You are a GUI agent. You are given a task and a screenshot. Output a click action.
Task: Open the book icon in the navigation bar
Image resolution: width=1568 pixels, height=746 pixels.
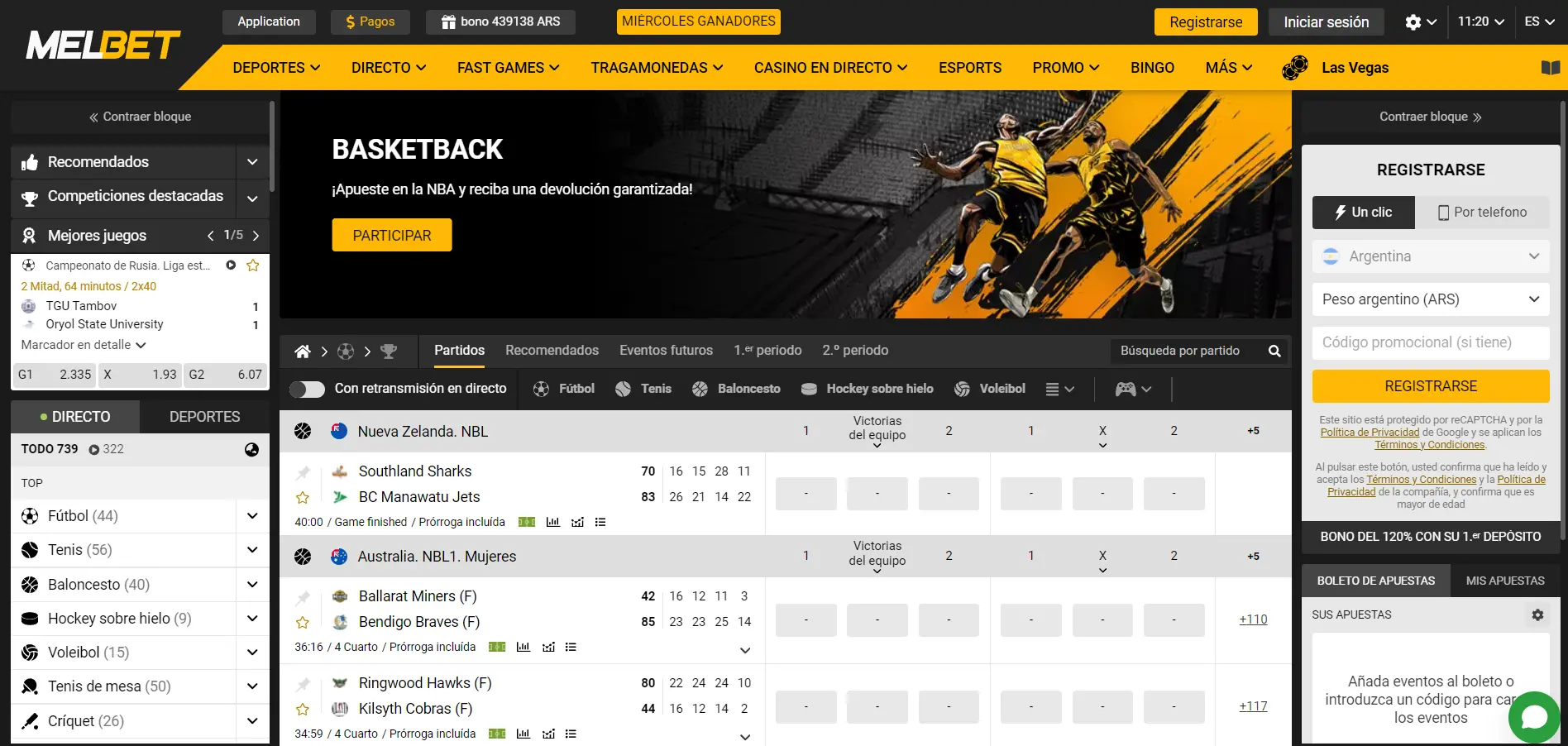coord(1550,68)
